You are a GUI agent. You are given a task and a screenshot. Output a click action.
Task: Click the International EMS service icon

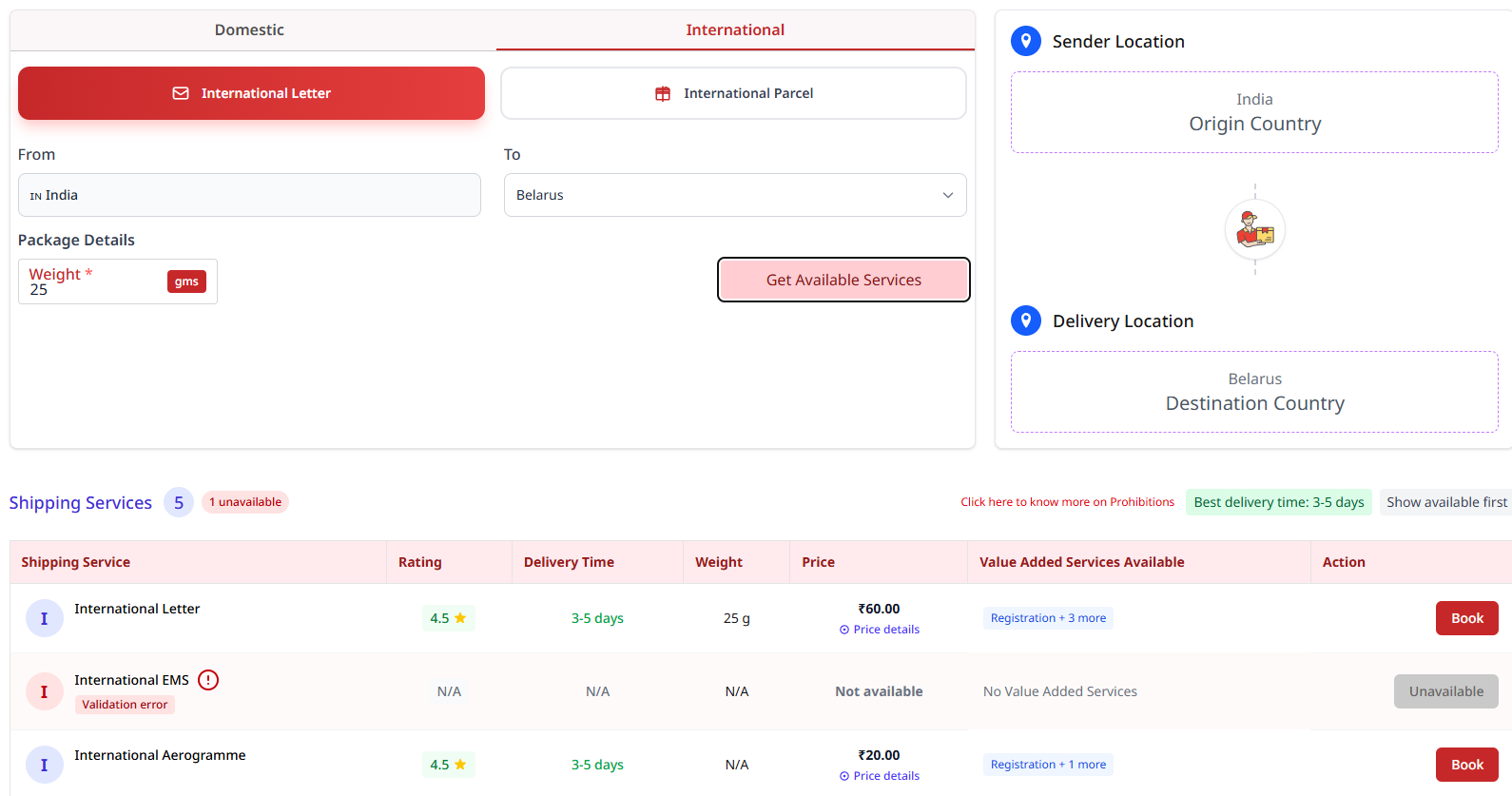44,691
